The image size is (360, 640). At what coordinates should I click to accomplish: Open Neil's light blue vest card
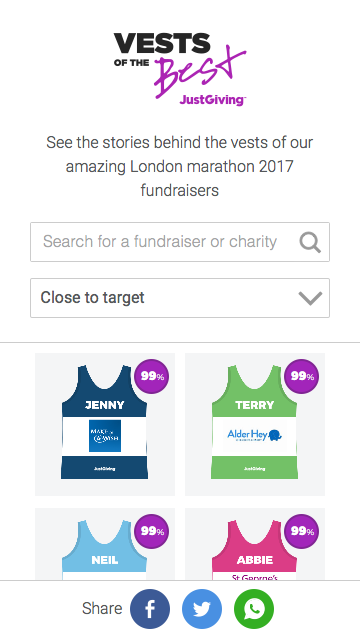(x=105, y=544)
